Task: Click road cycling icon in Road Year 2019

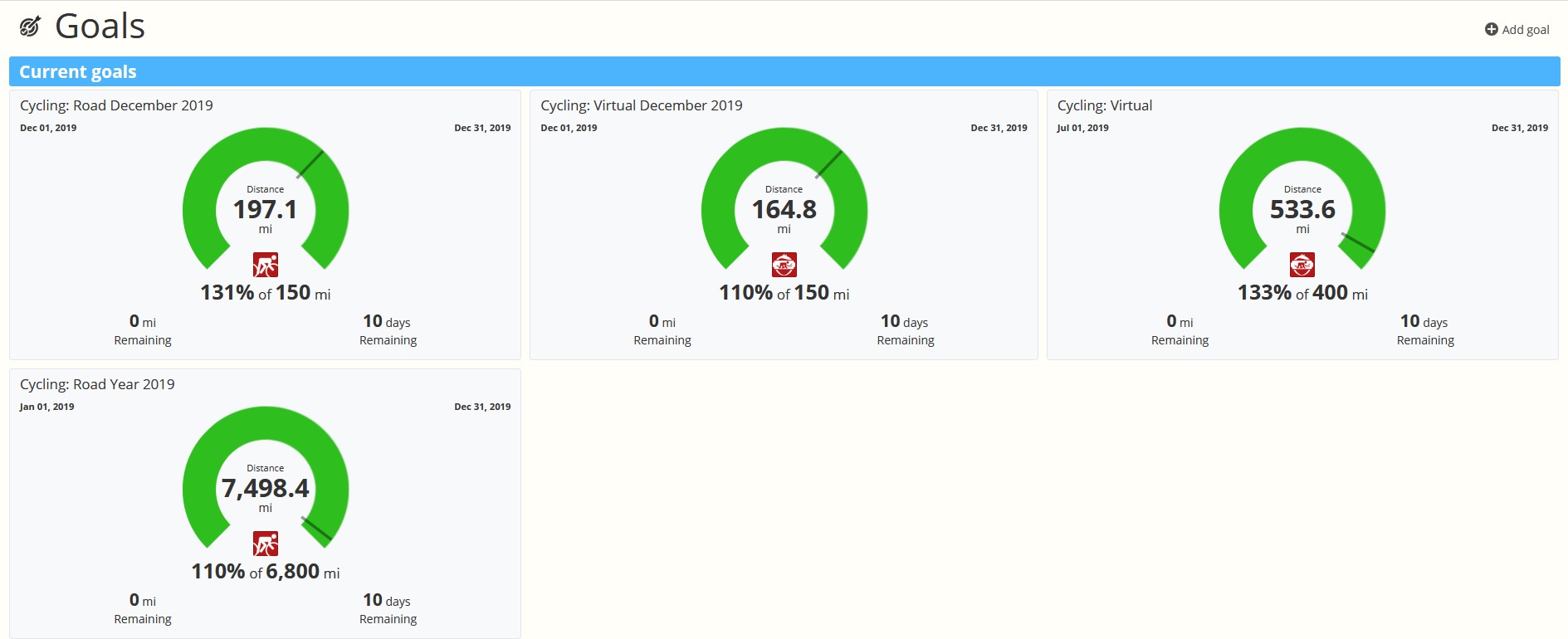Action: [266, 544]
